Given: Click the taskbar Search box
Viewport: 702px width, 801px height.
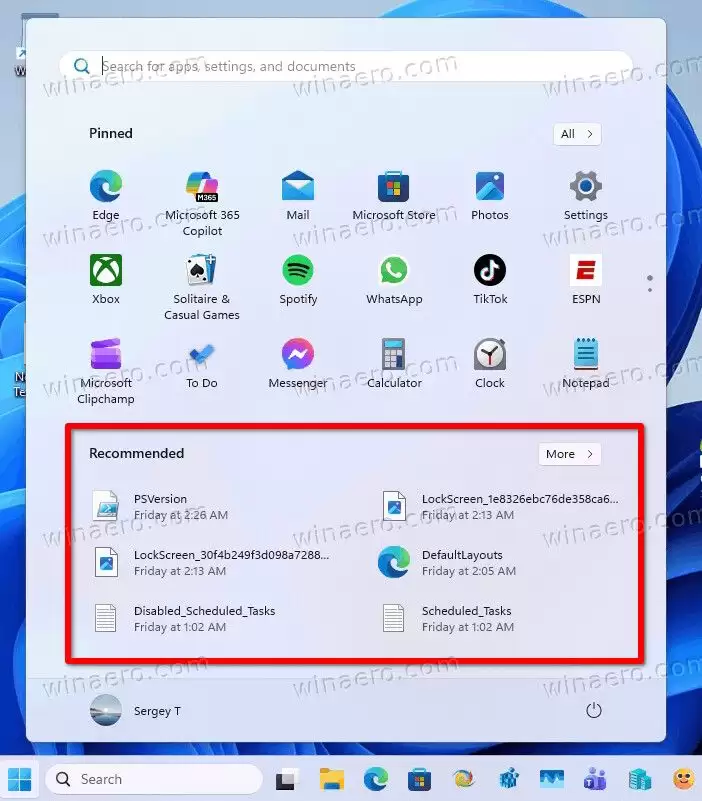Looking at the screenshot, I should tap(154, 779).
